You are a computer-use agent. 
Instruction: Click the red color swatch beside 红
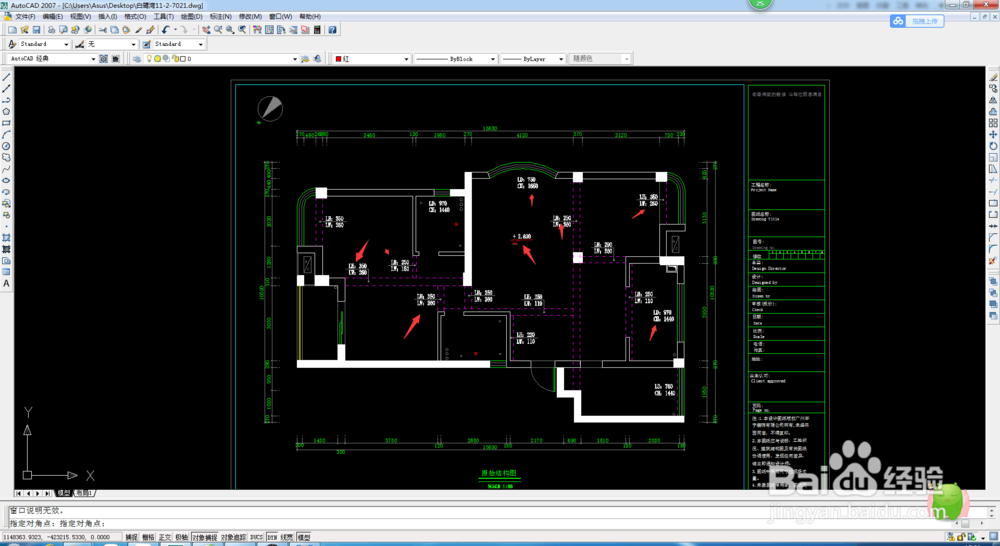click(338, 59)
